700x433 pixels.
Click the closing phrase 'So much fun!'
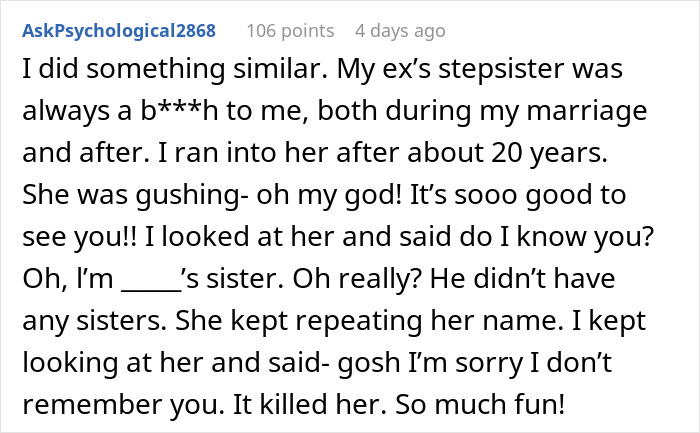[480, 404]
